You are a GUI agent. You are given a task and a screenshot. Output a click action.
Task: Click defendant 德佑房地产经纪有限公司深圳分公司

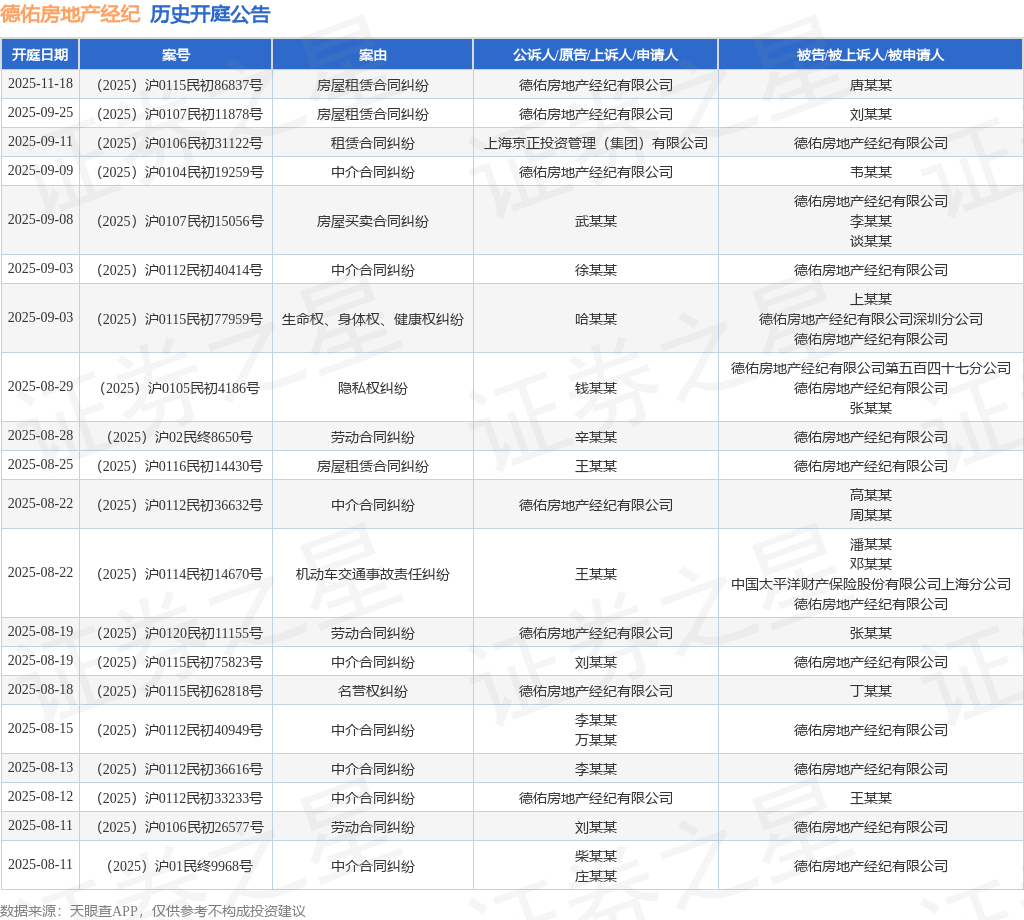point(871,319)
